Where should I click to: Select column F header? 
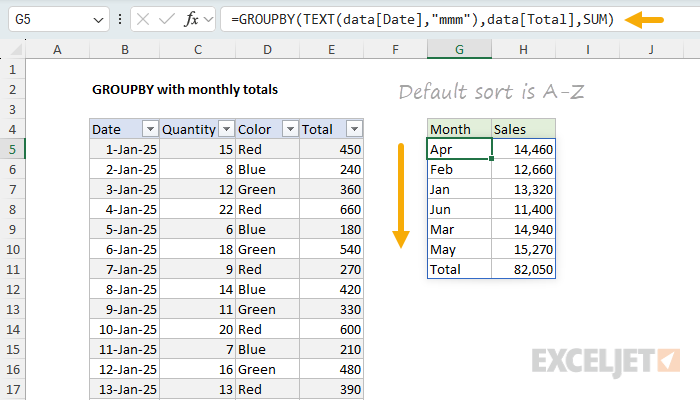(x=395, y=49)
